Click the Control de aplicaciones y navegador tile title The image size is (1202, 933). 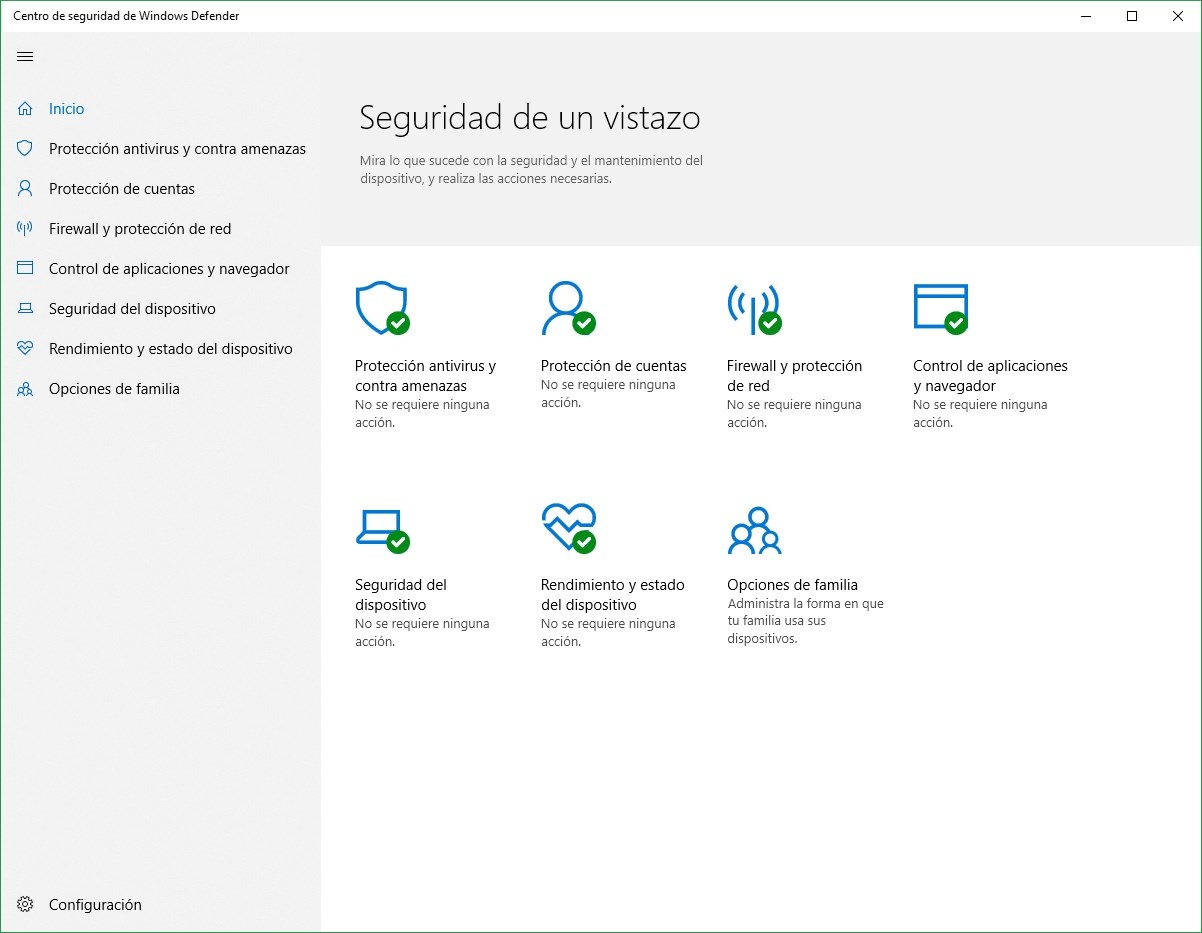(x=990, y=375)
